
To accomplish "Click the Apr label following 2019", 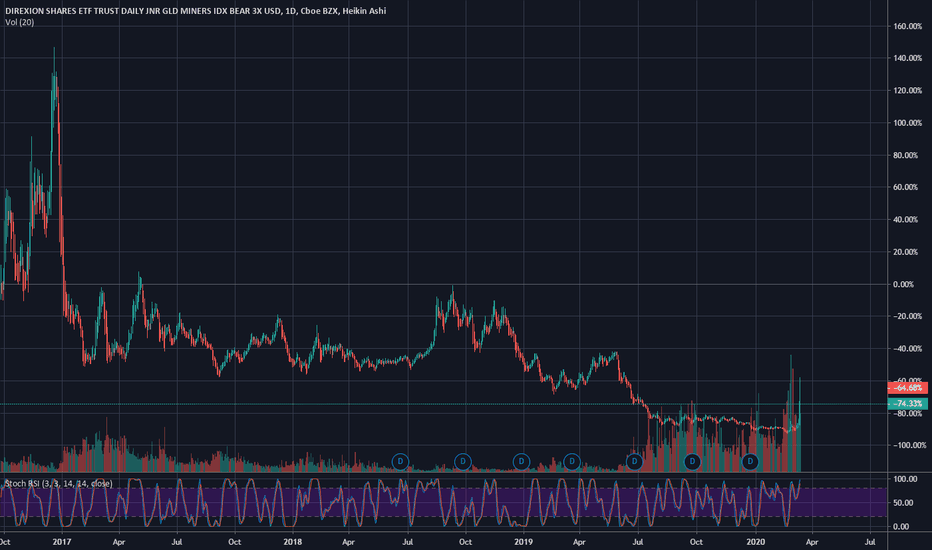I will 579,542.
